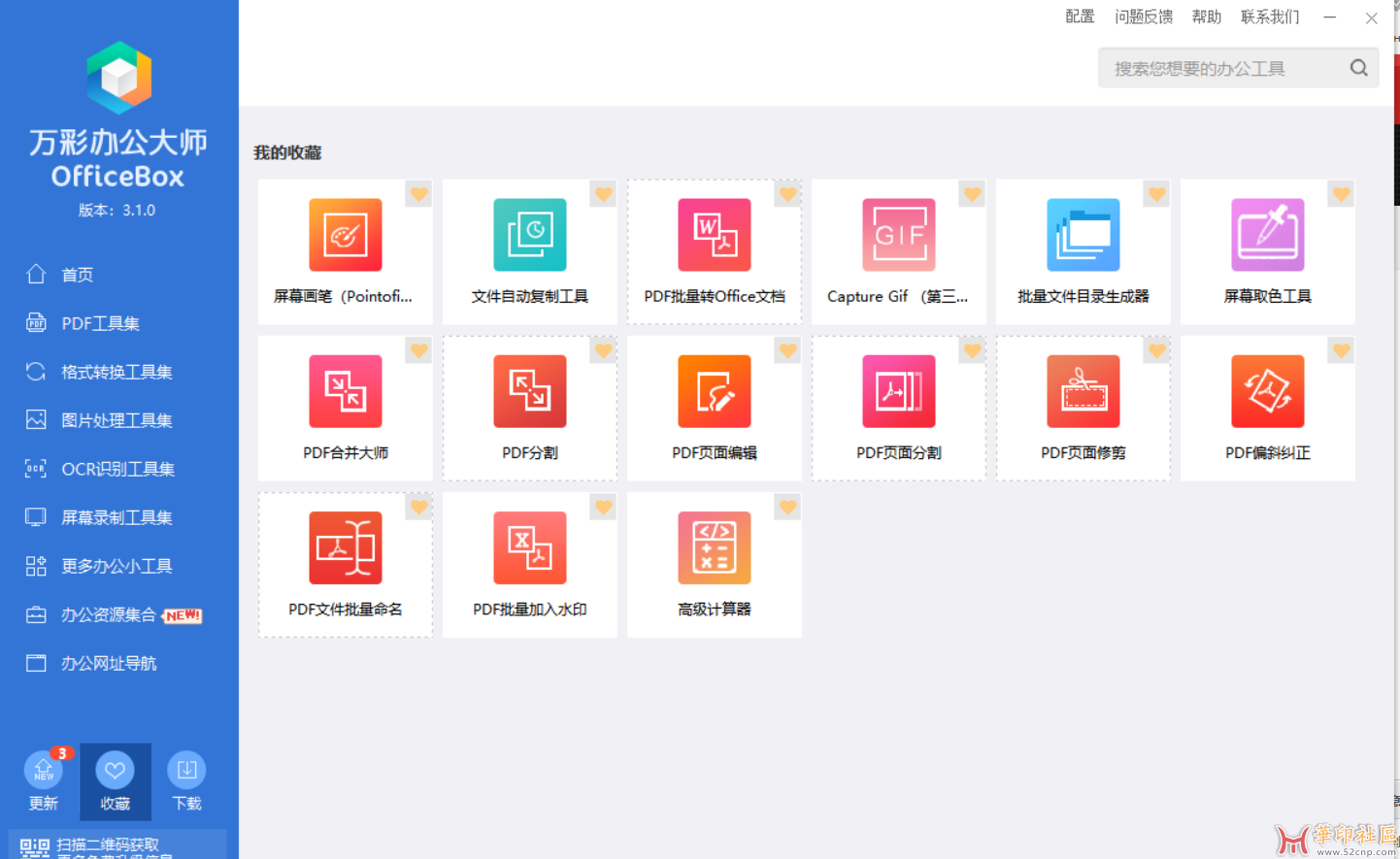Toggle the heart on 文件自动复制工具 card
1400x859 pixels.
coord(603,194)
